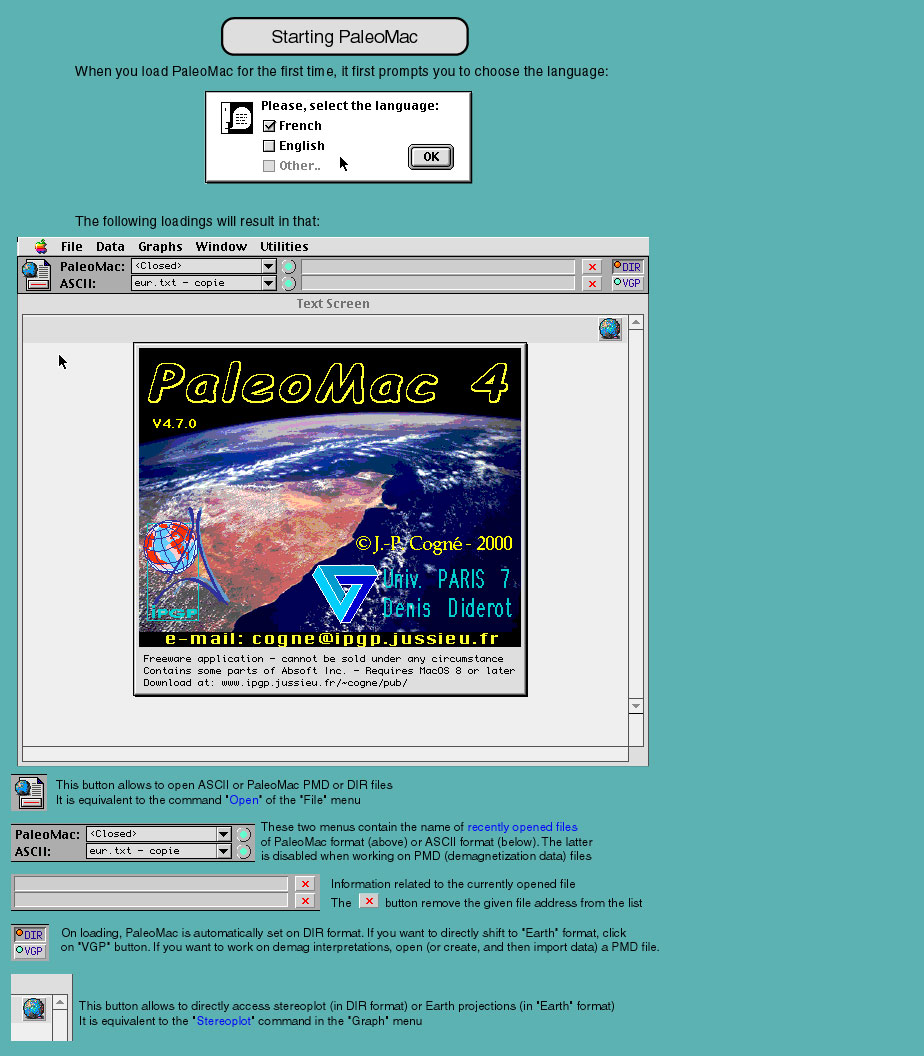
Task: Select the VGP radio left of 'on "VGP" button'
Action: pyautogui.click(x=29, y=950)
